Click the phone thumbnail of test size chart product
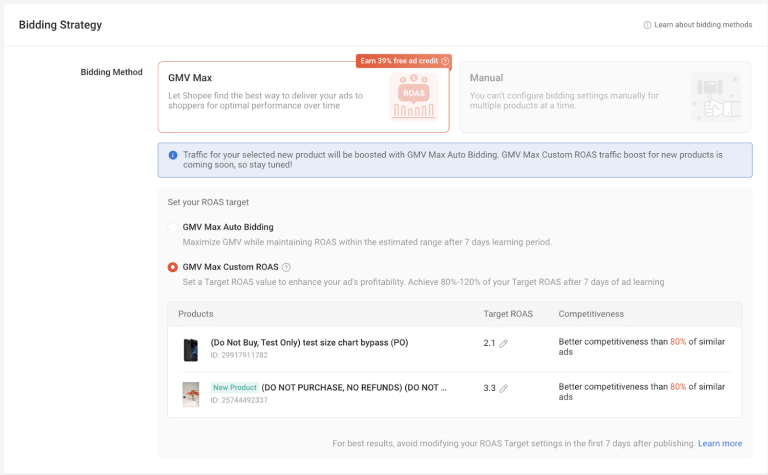This screenshot has height=475, width=768. tap(190, 349)
